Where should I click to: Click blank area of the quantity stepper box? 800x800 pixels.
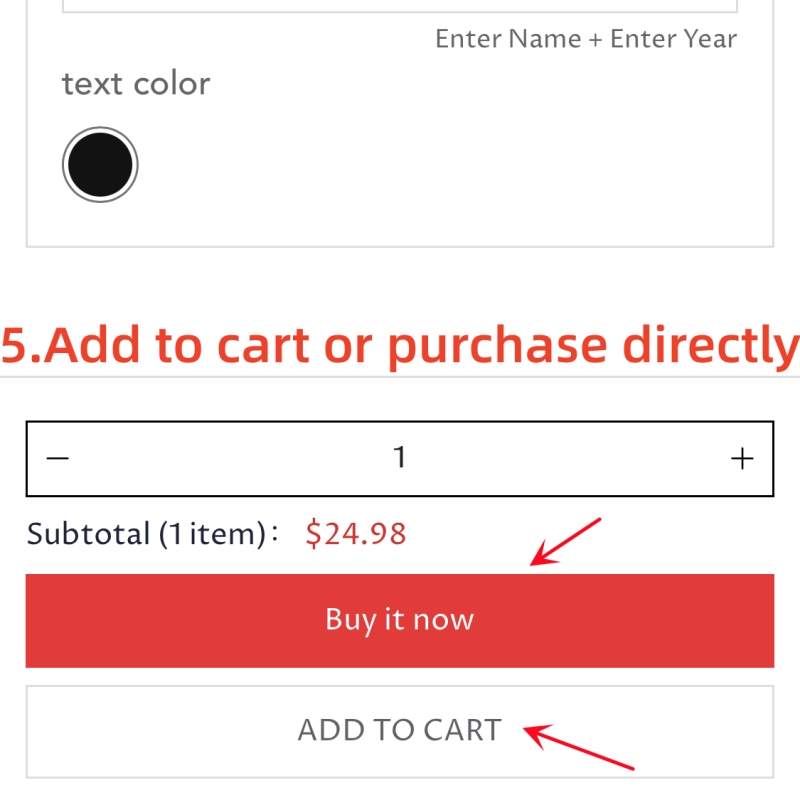click(230, 458)
